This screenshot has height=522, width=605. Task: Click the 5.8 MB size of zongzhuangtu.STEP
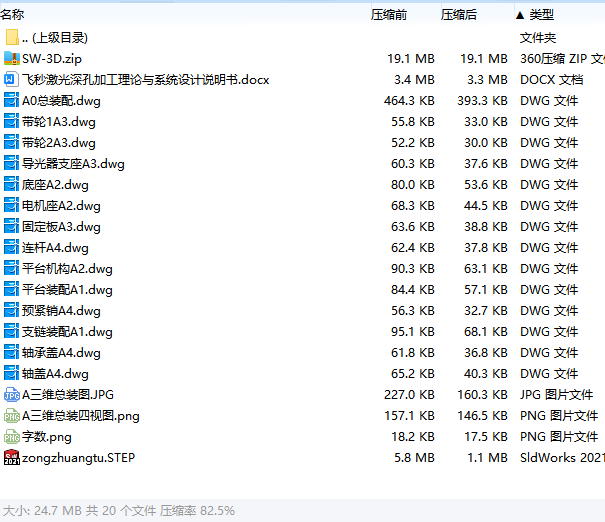coord(414,458)
